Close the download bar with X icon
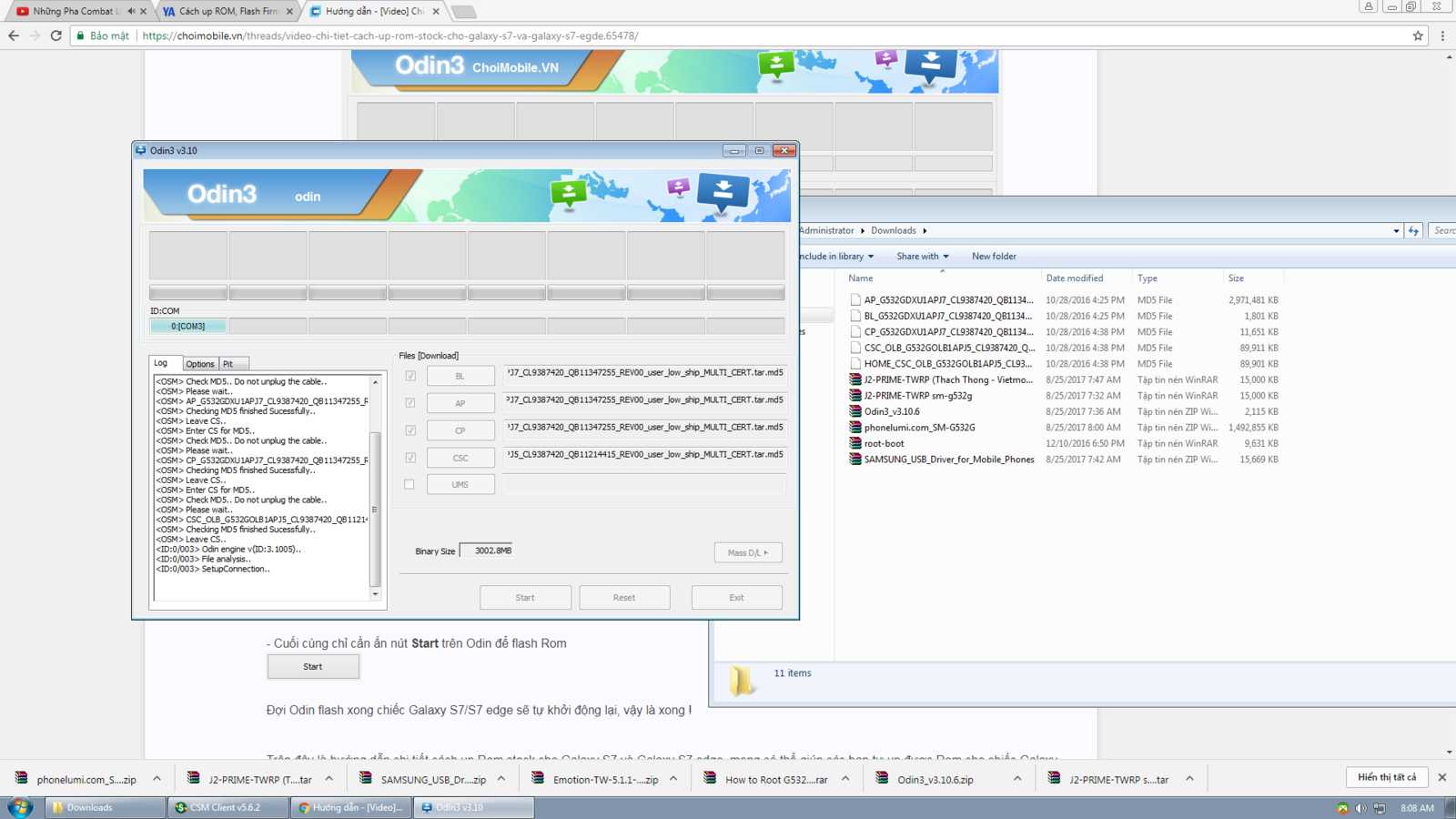The height and width of the screenshot is (819, 1456). coord(1442,777)
